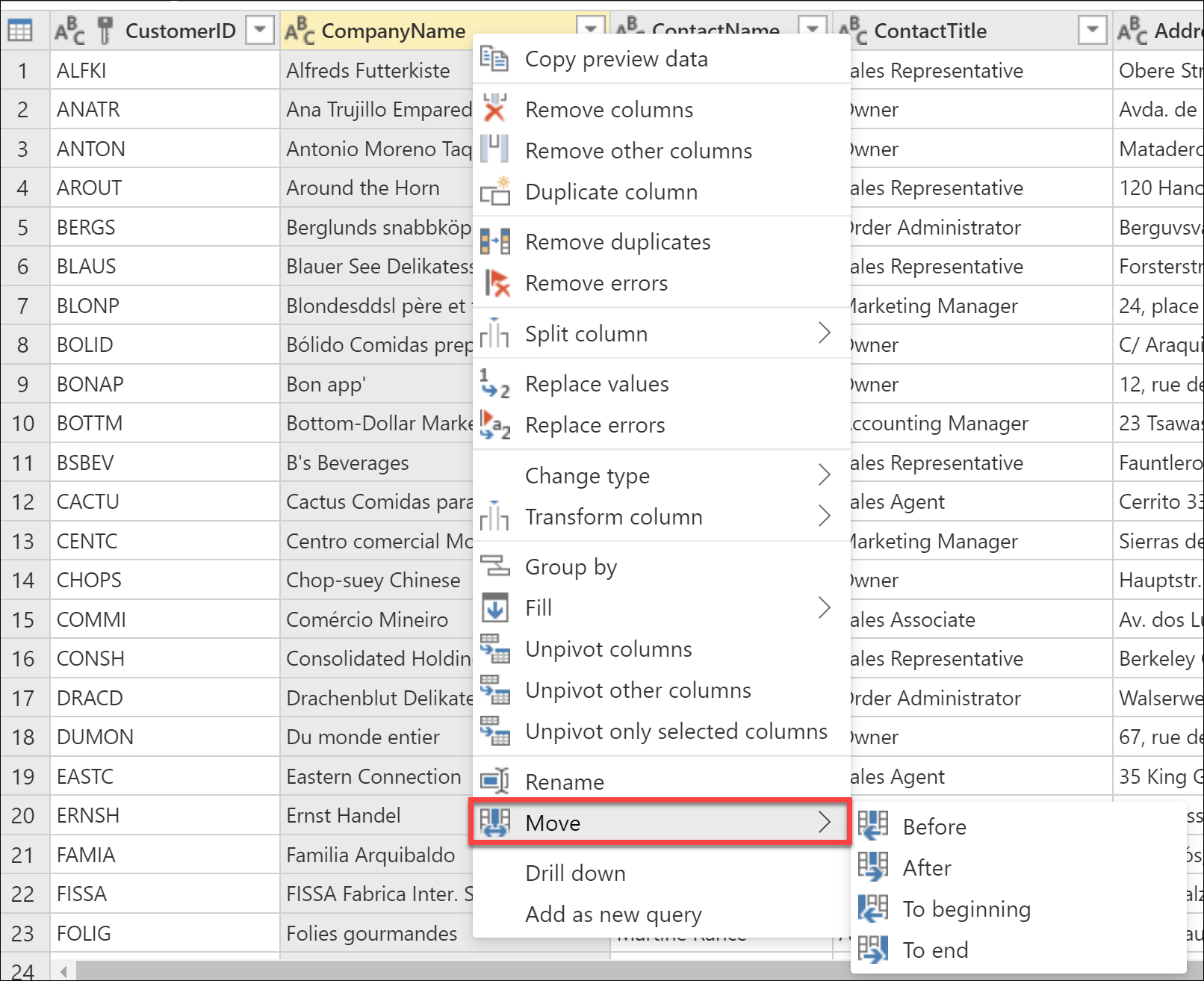Open the ContactTitle column filter dropdown
1204x981 pixels.
click(1092, 31)
